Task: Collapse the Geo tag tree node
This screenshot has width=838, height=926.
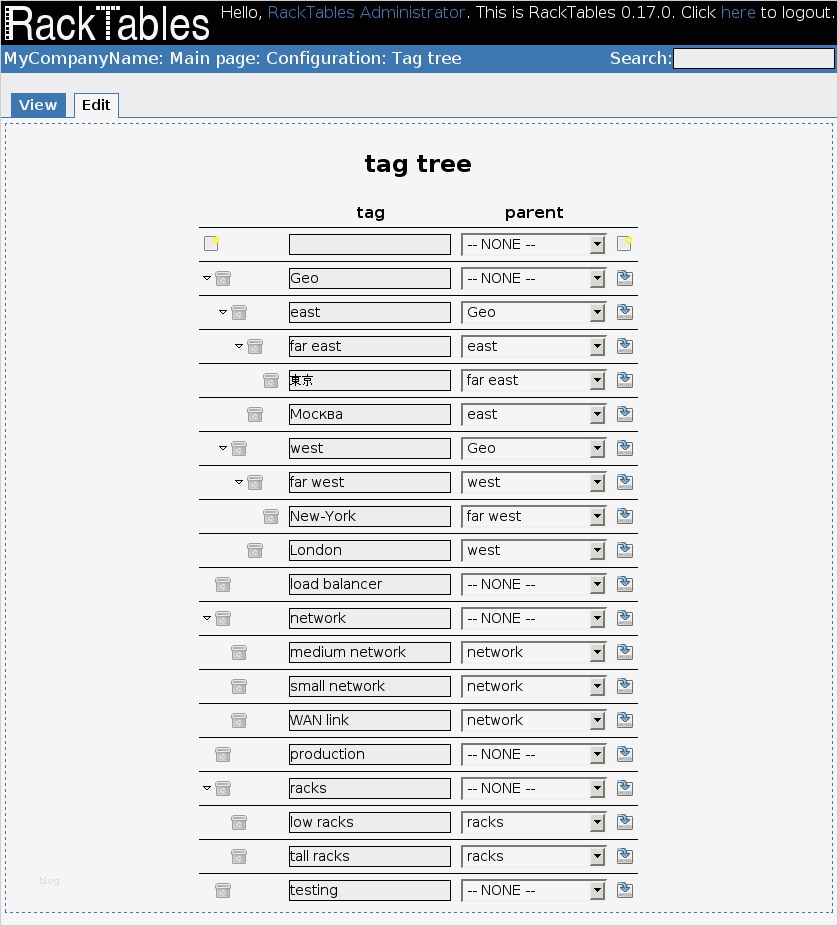Action: pyautogui.click(x=207, y=278)
